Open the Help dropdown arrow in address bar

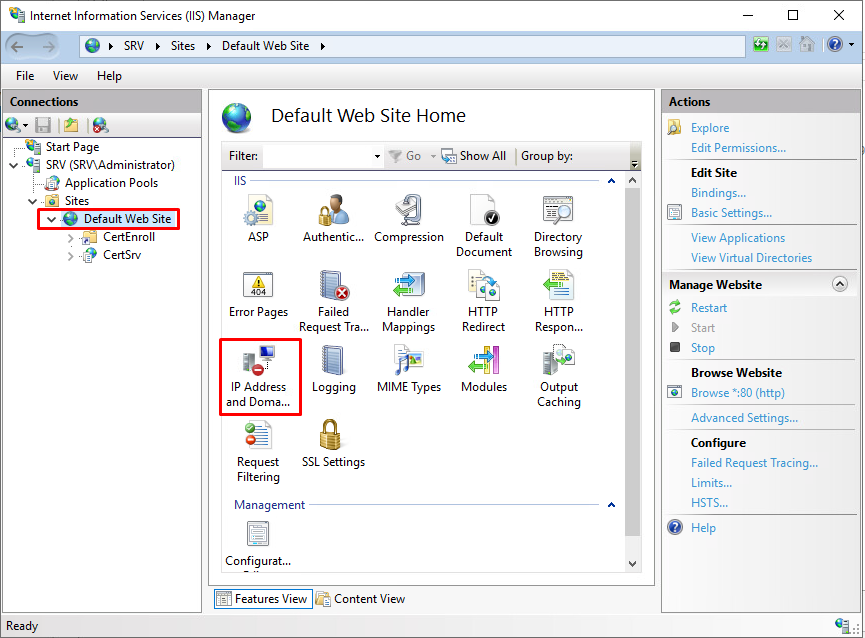851,45
